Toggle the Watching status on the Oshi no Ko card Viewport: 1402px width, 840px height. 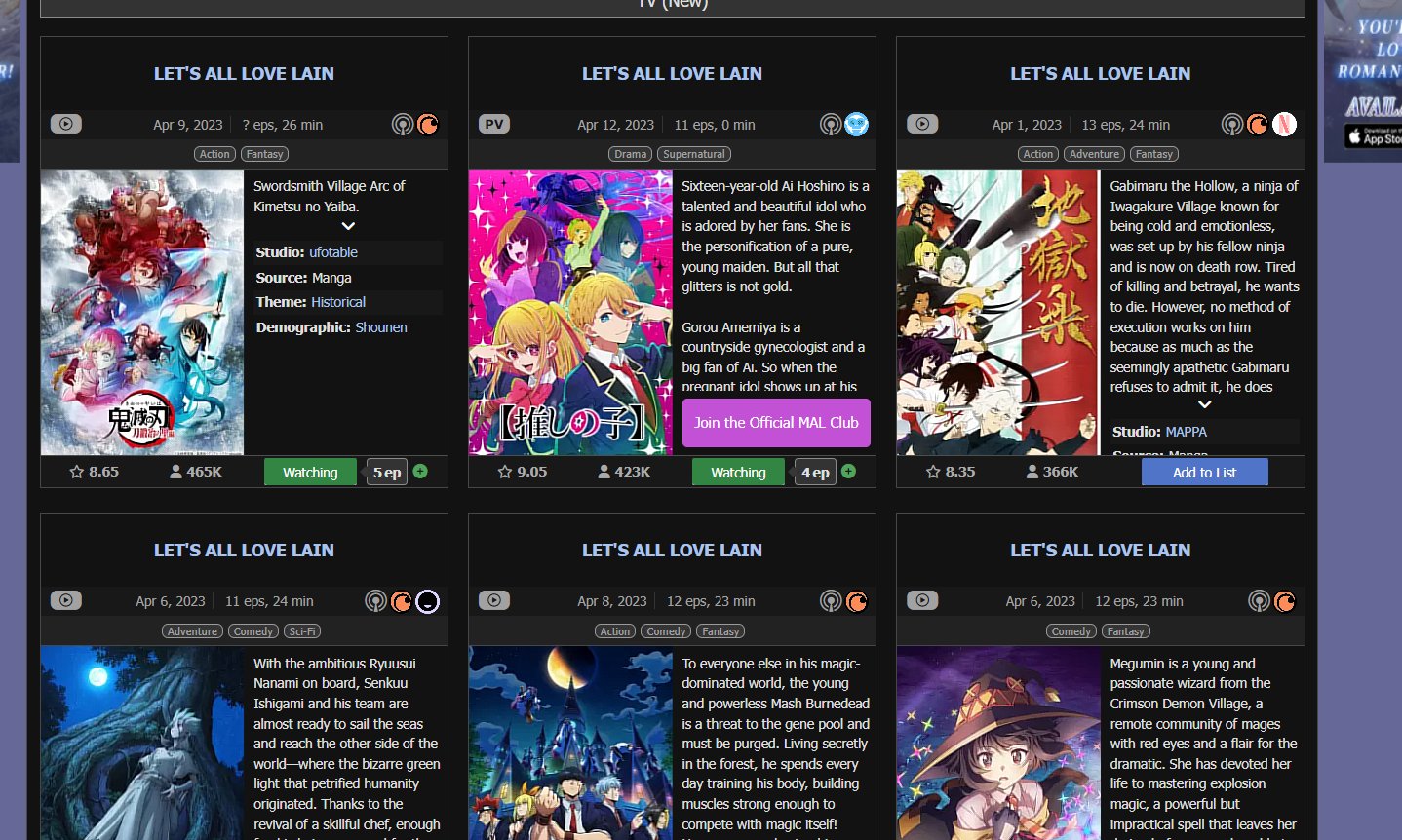(x=738, y=472)
